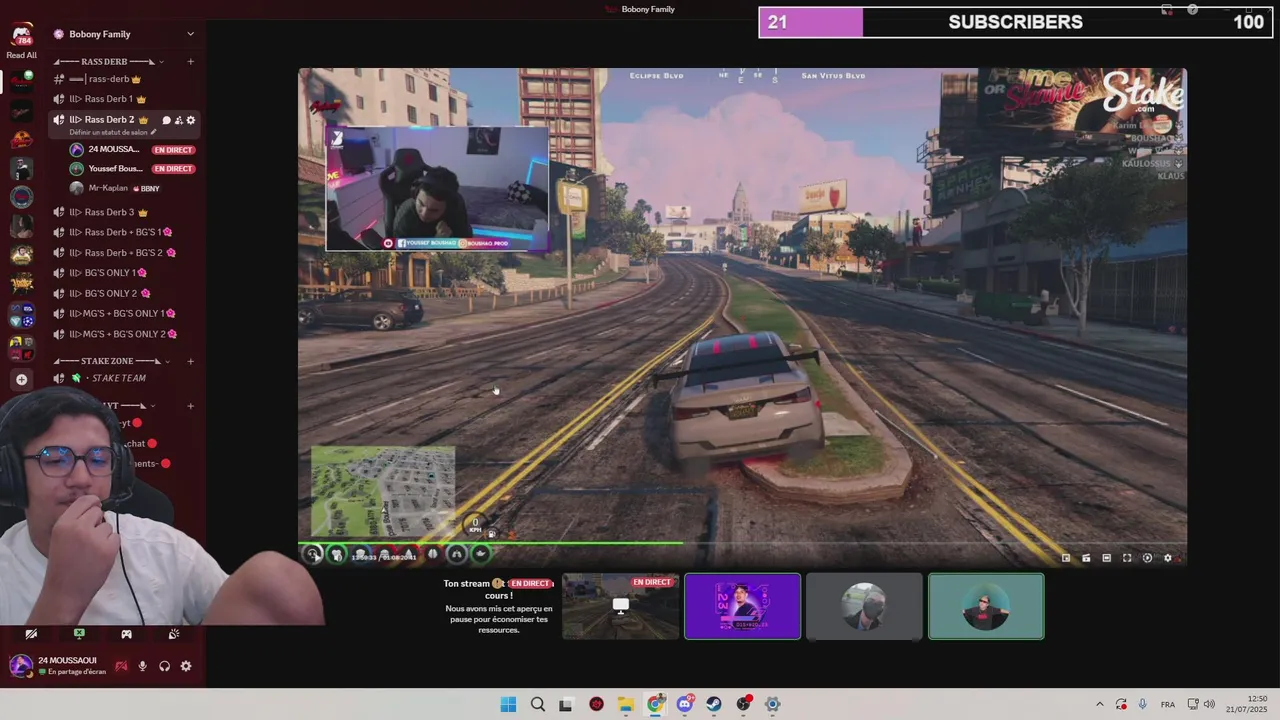The height and width of the screenshot is (720, 1280).
Task: Open the 24 MOUSSAOUI user profile panel
Action: pyautogui.click(x=58, y=666)
